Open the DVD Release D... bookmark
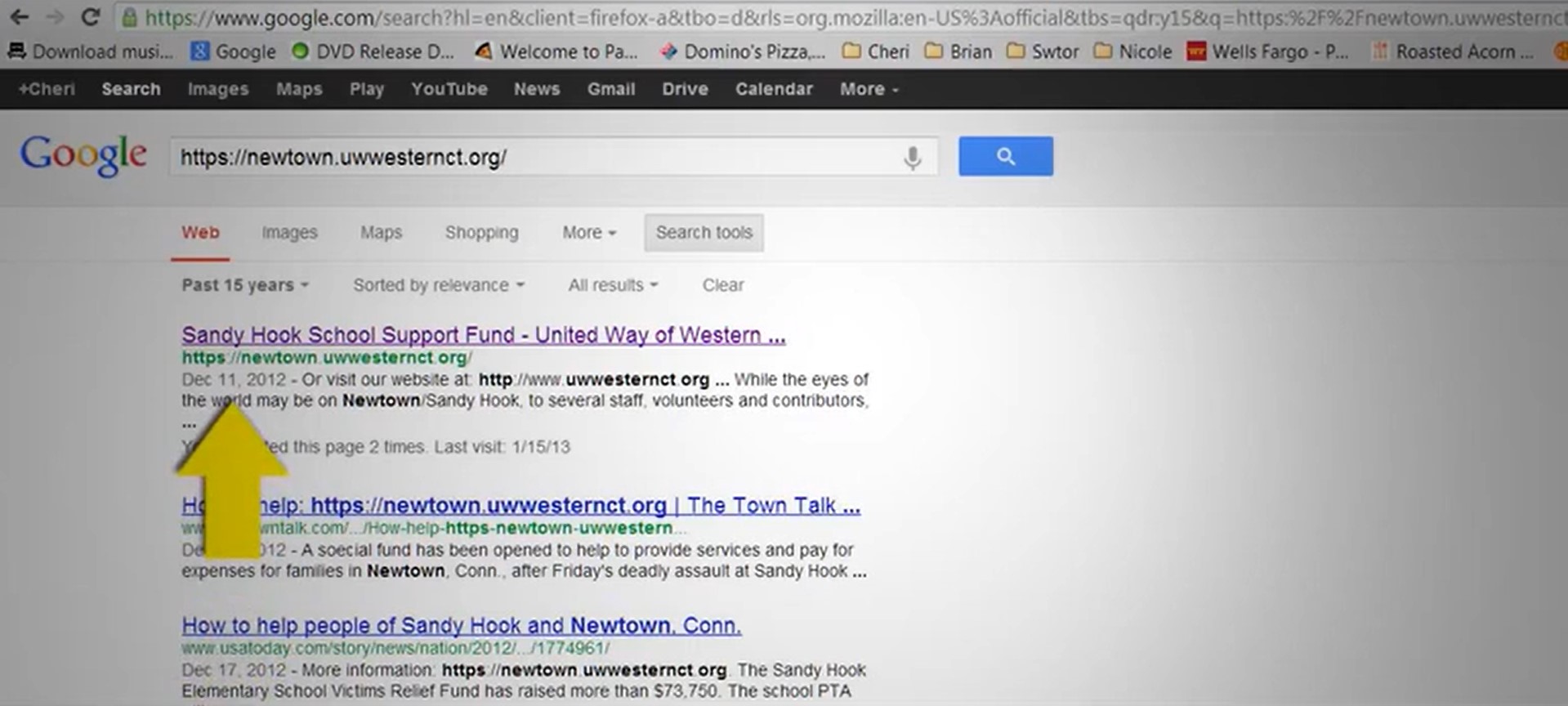Image resolution: width=1568 pixels, height=706 pixels. click(373, 51)
